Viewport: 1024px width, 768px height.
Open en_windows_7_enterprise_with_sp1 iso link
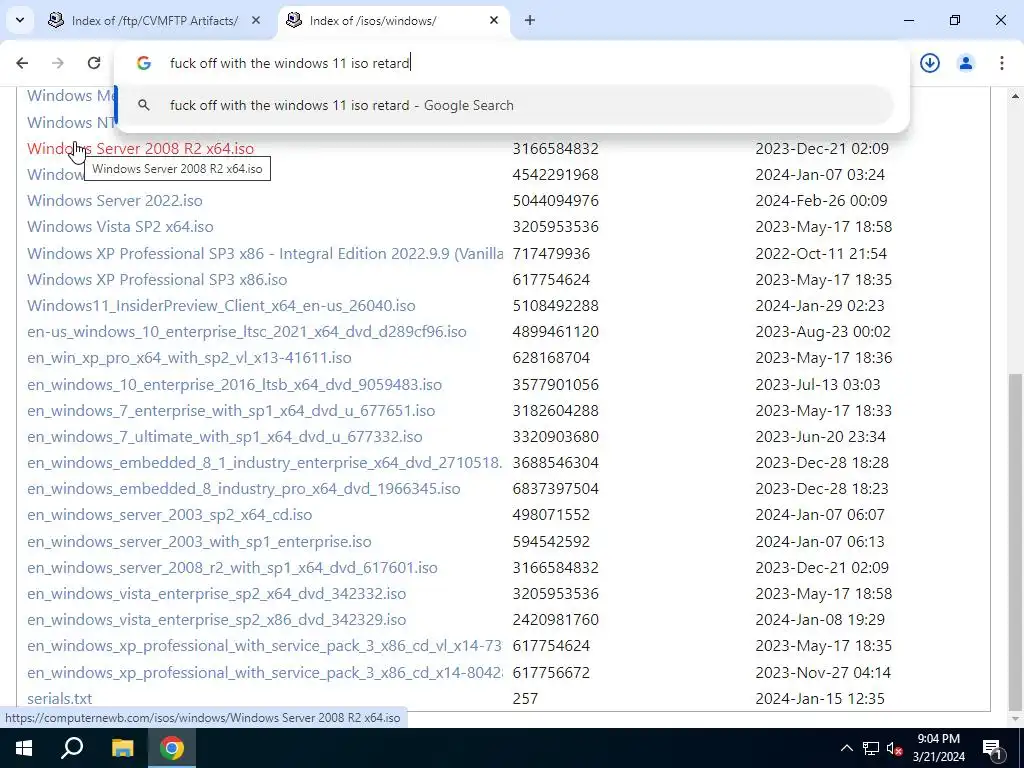click(x=231, y=411)
